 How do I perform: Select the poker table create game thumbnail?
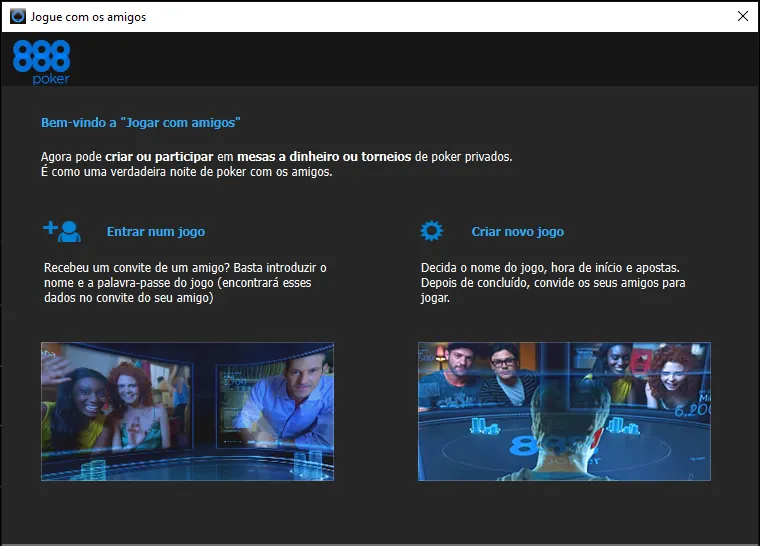point(564,412)
